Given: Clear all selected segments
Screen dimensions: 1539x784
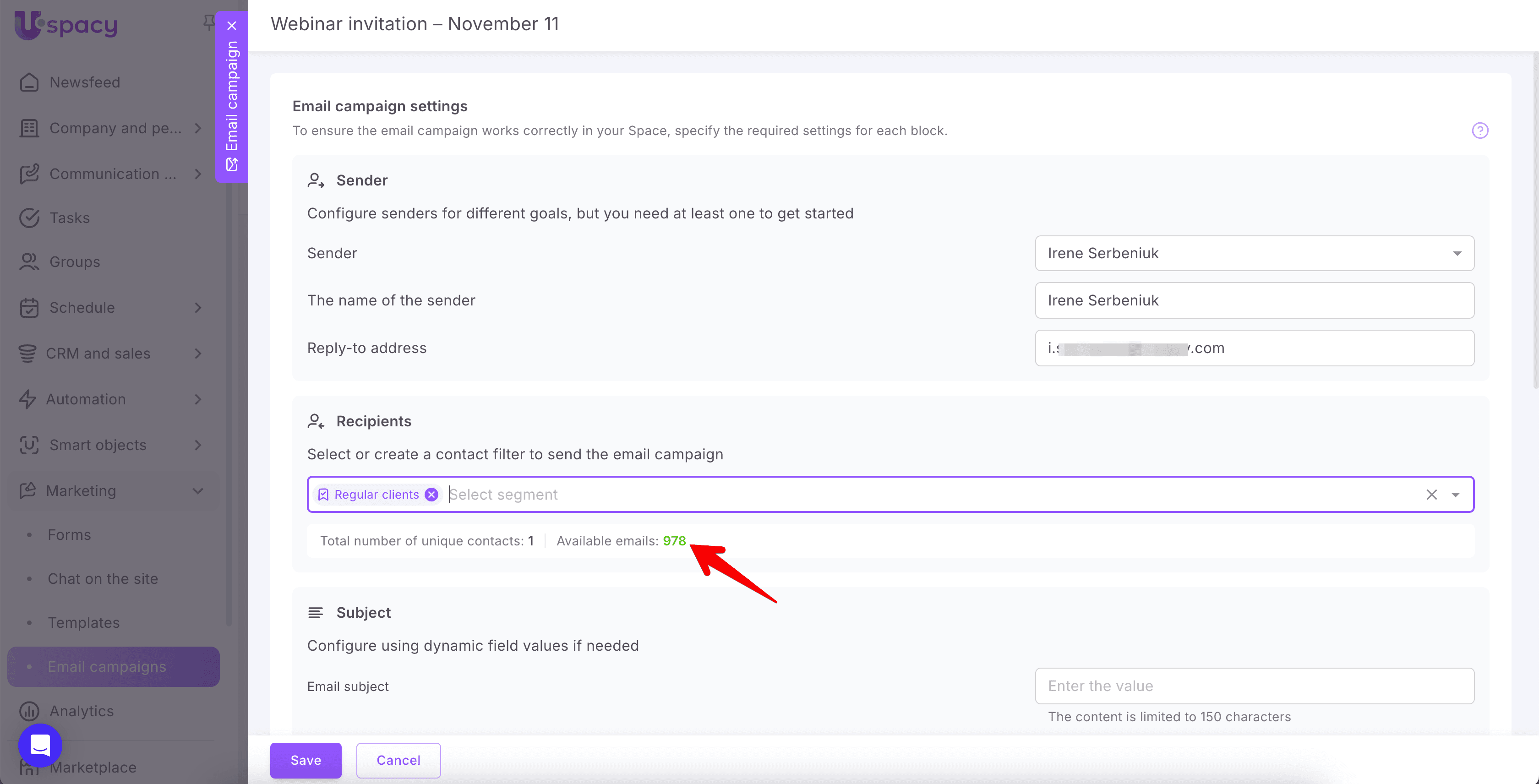Looking at the screenshot, I should [1431, 495].
